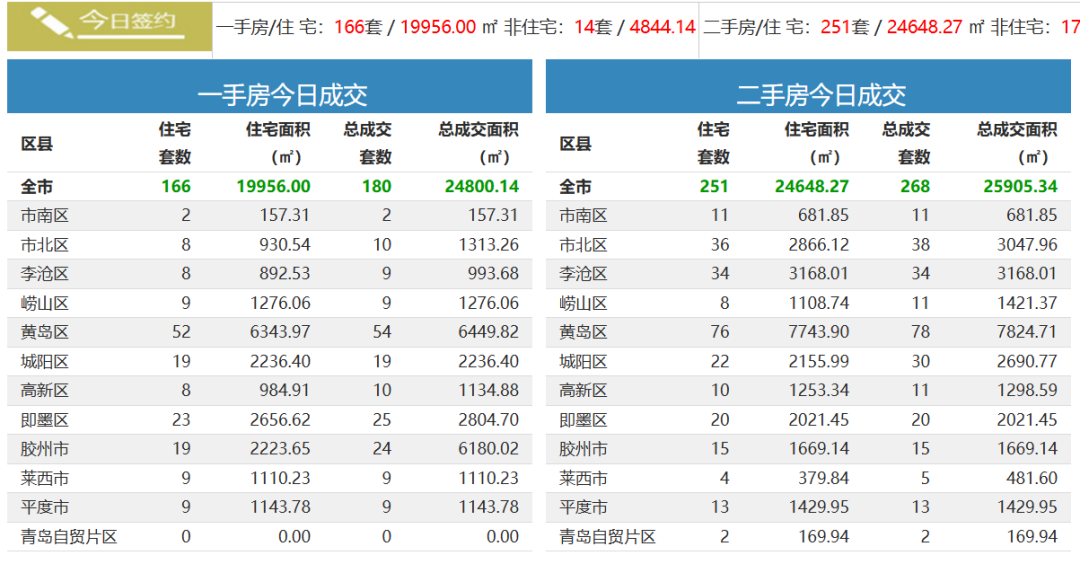
Task: Click 区县 column header in 一手房 table
Action: point(37,143)
